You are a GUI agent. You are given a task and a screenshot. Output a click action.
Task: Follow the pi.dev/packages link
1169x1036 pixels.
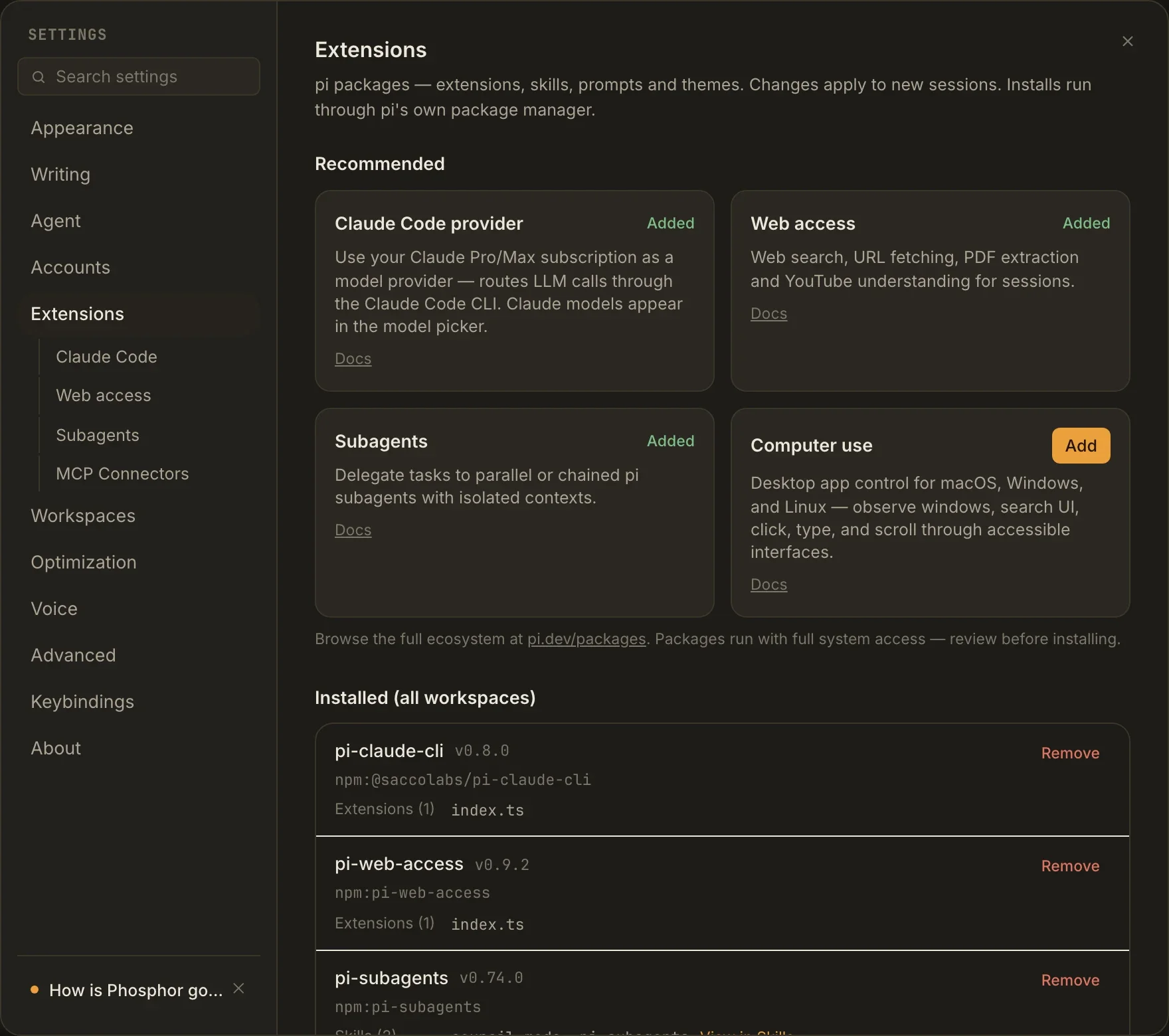tap(586, 639)
